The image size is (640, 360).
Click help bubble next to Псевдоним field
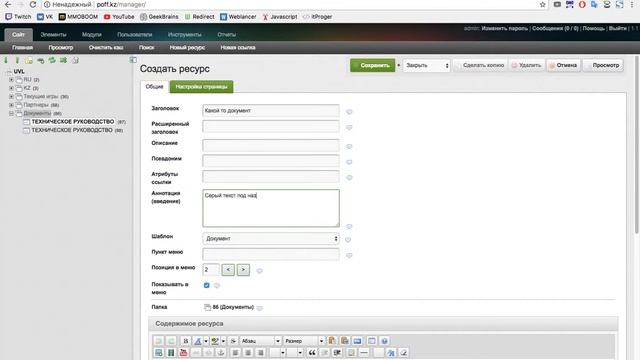(349, 162)
